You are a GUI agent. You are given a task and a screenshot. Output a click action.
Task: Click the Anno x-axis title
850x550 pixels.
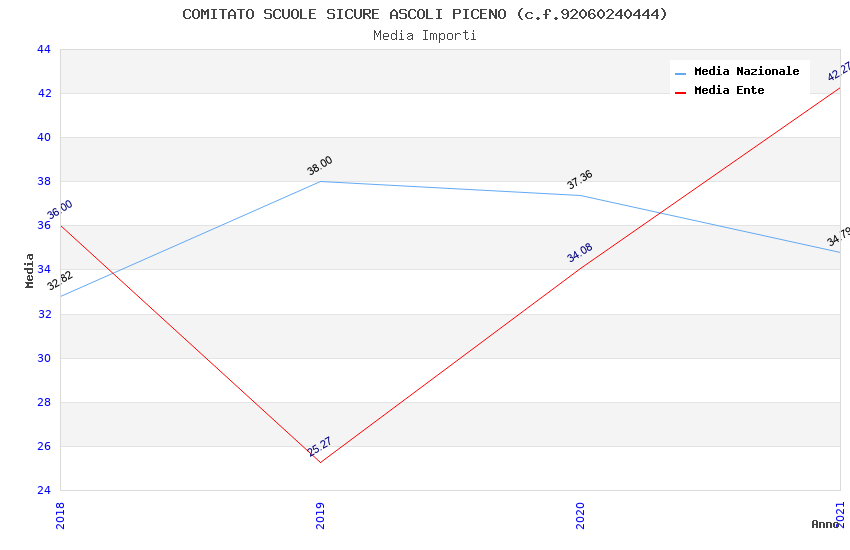[825, 524]
